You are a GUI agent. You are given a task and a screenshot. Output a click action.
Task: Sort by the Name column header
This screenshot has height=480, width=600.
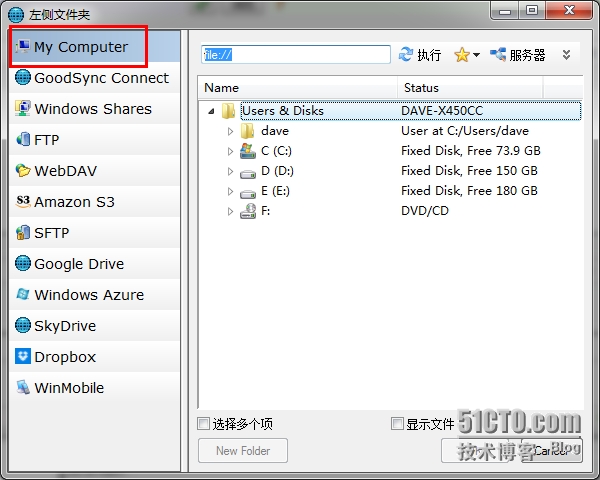pos(298,88)
